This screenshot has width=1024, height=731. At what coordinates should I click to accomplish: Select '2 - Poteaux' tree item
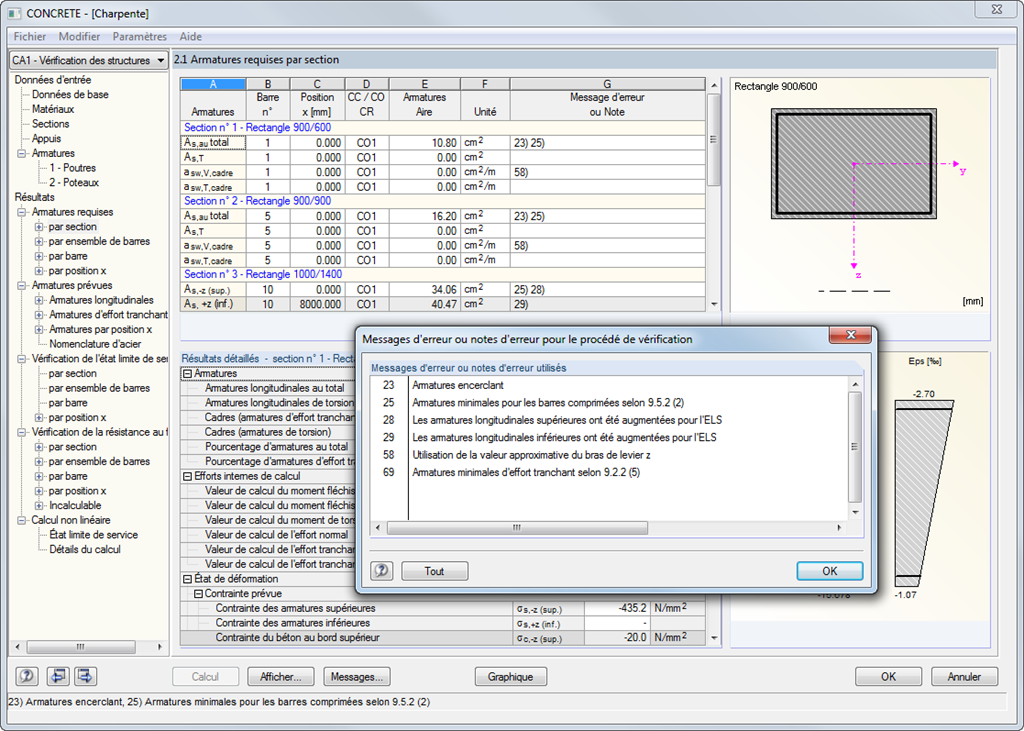pos(74,183)
